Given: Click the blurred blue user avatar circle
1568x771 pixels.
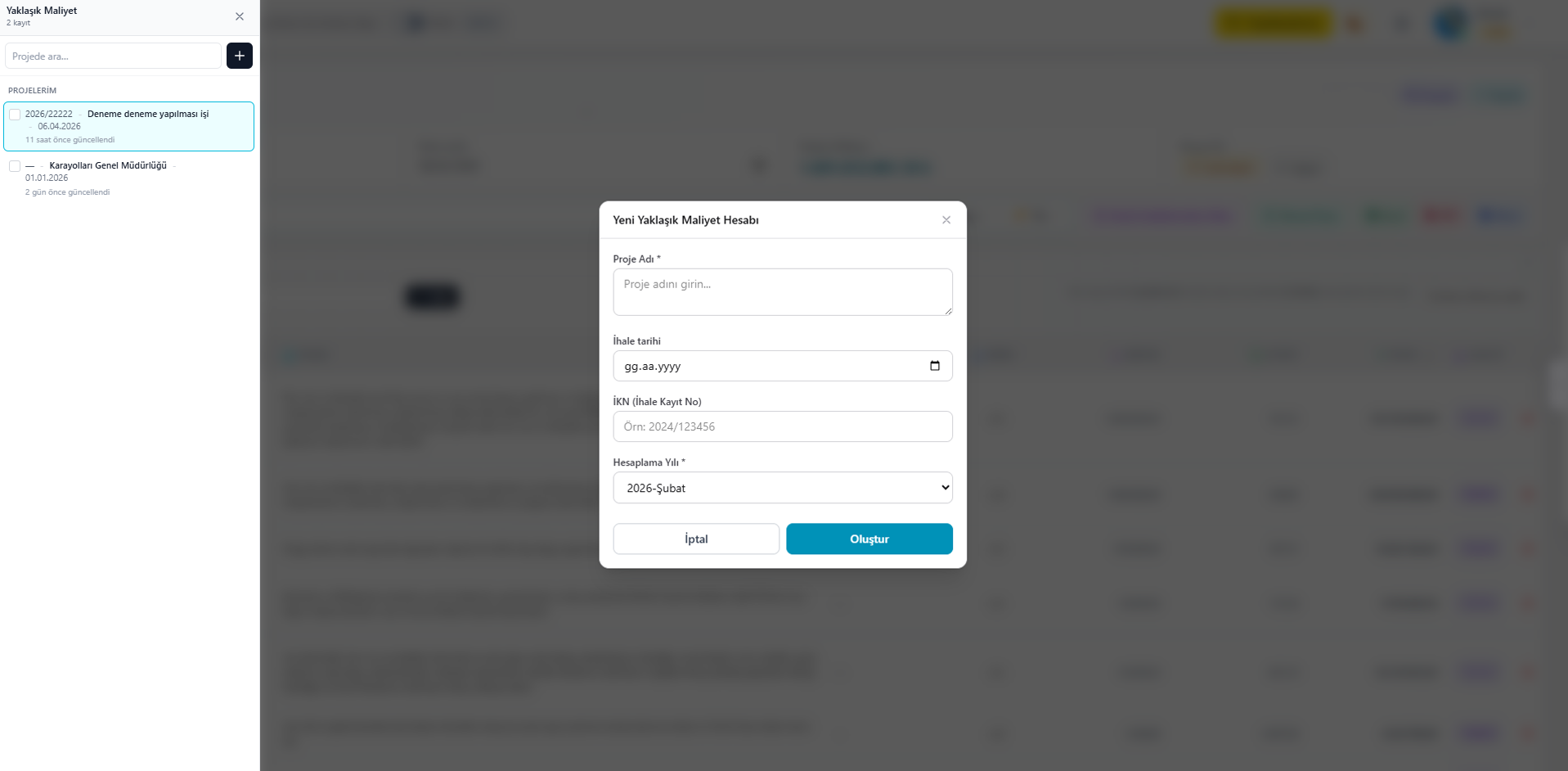Looking at the screenshot, I should click(1451, 24).
